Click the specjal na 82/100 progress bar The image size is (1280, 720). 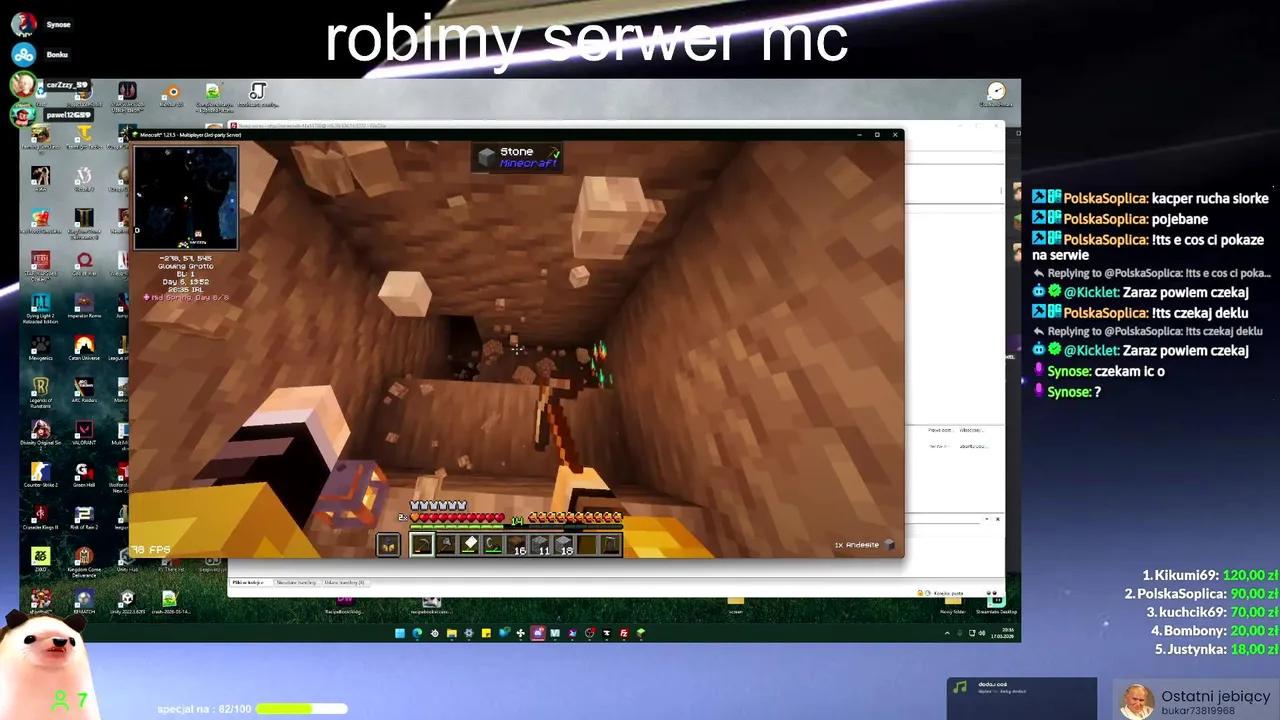click(x=301, y=709)
